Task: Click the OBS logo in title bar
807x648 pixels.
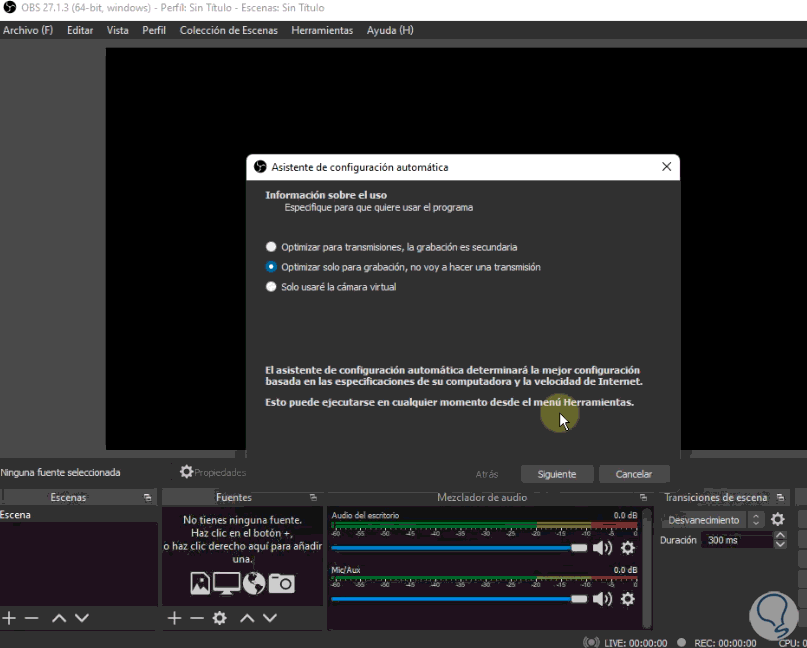Action: [9, 8]
